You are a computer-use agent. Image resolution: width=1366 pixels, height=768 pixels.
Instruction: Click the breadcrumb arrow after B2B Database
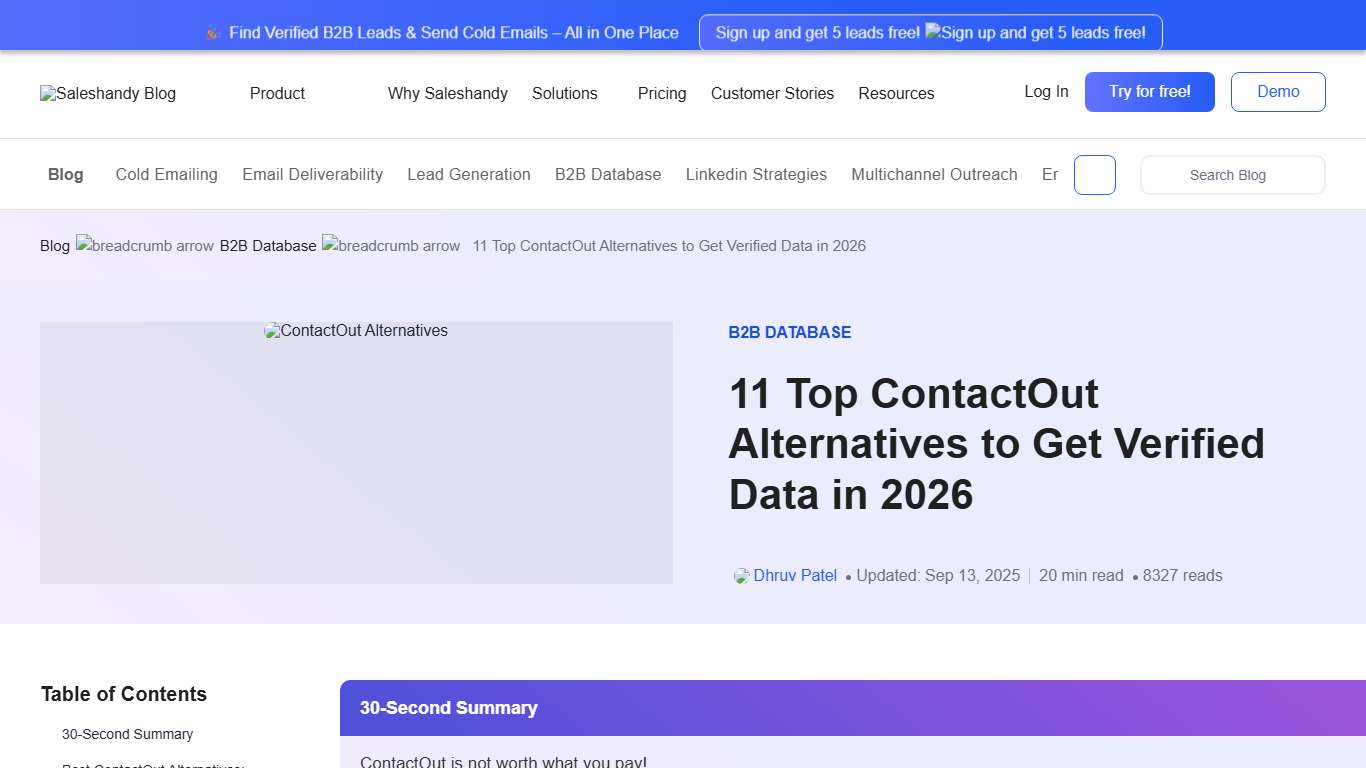coord(390,245)
